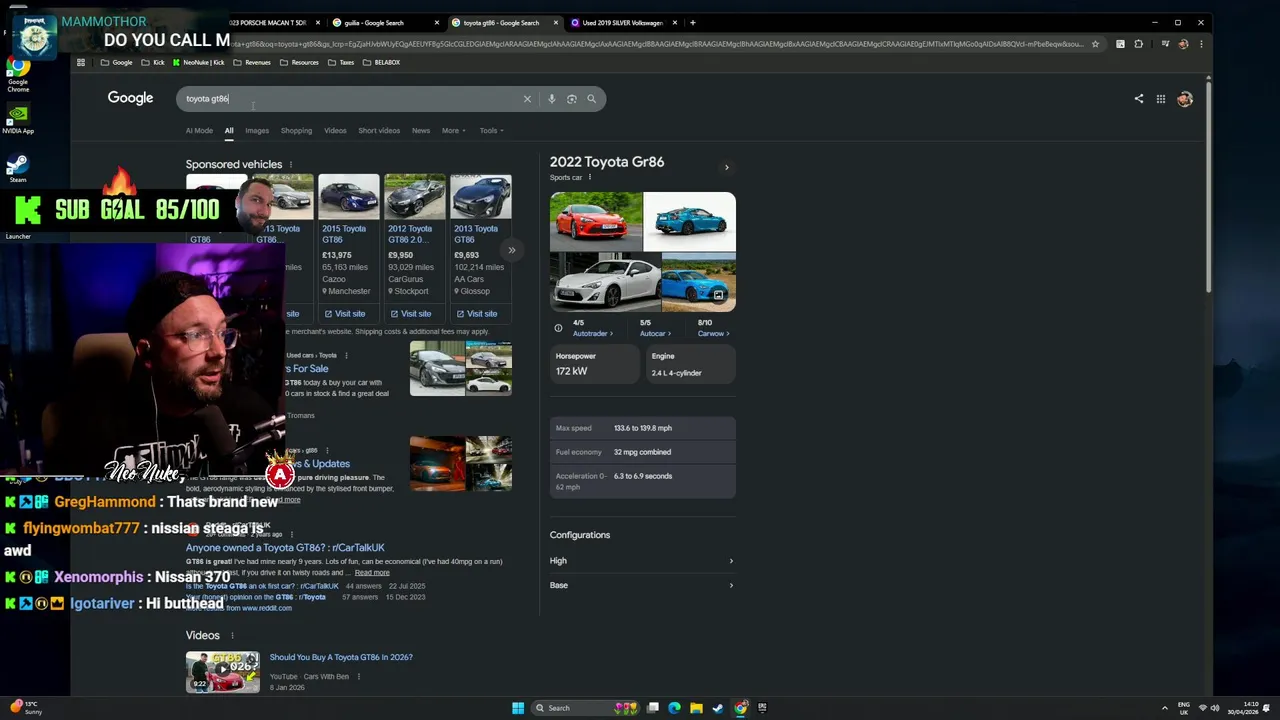Open the Epic Games taskbar icon
Screen dimensions: 1280x720
click(762, 708)
